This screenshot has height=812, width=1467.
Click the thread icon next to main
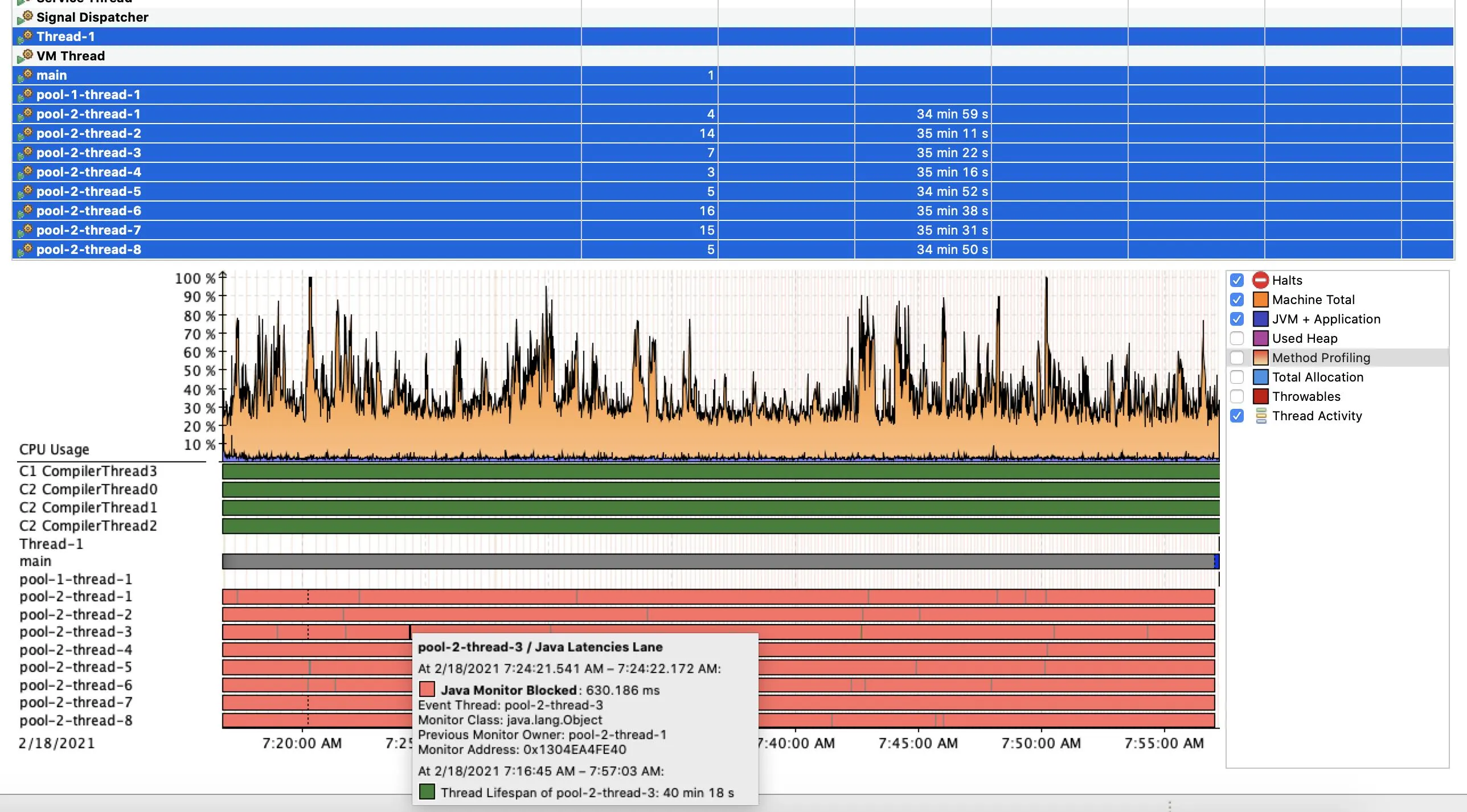[x=25, y=76]
